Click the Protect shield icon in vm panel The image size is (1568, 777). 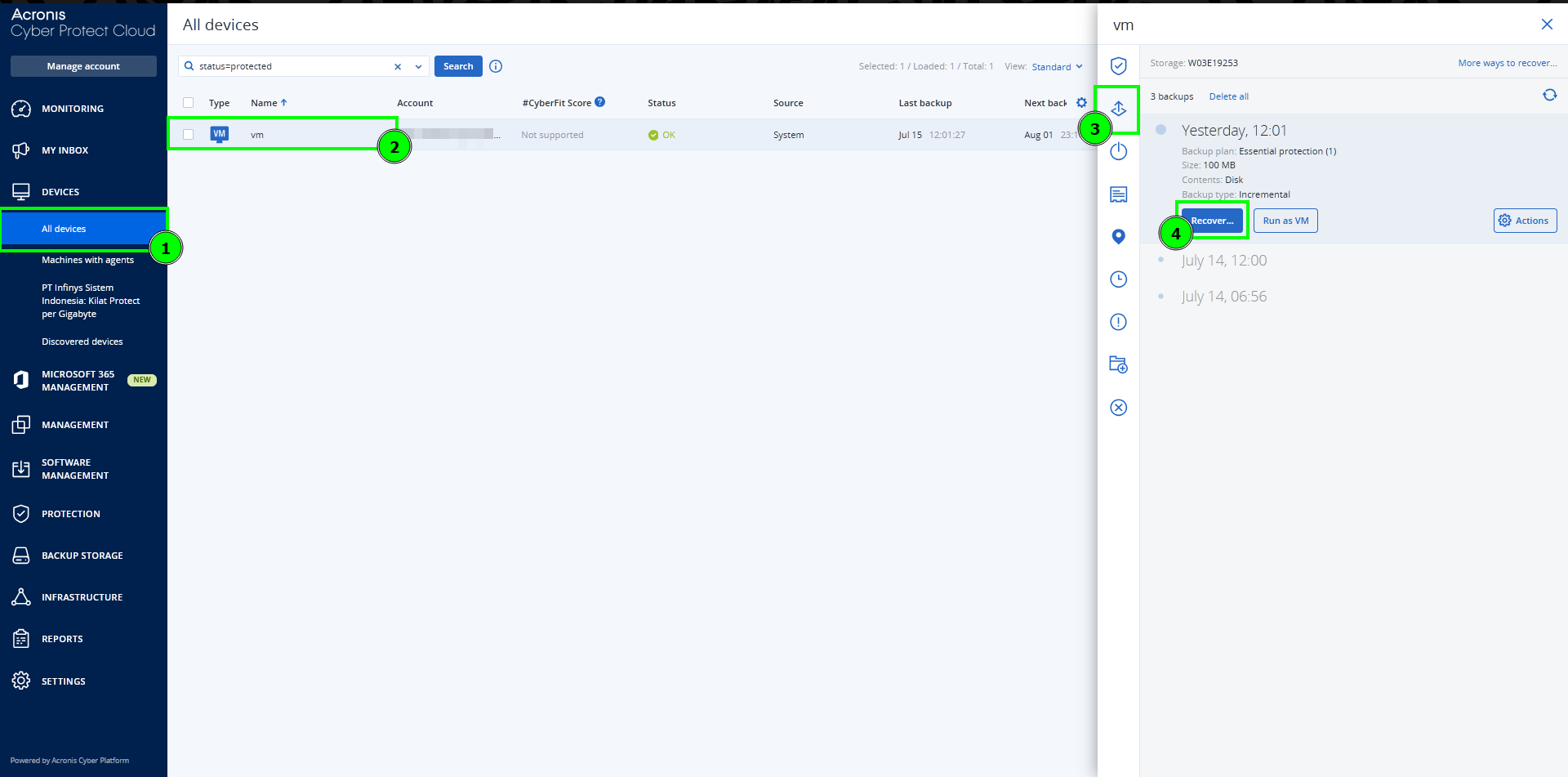[1118, 66]
